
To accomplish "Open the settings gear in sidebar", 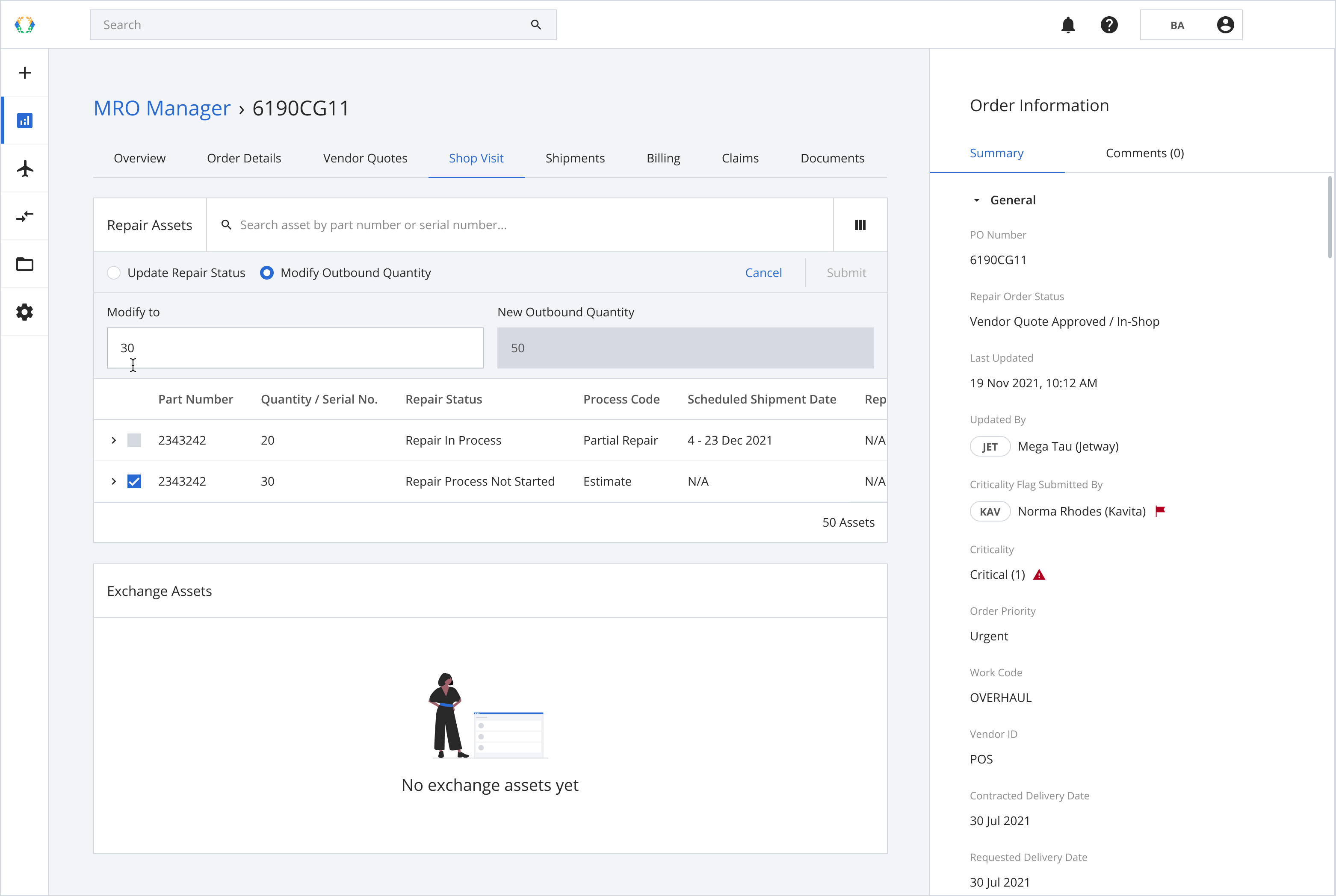I will click(x=24, y=312).
